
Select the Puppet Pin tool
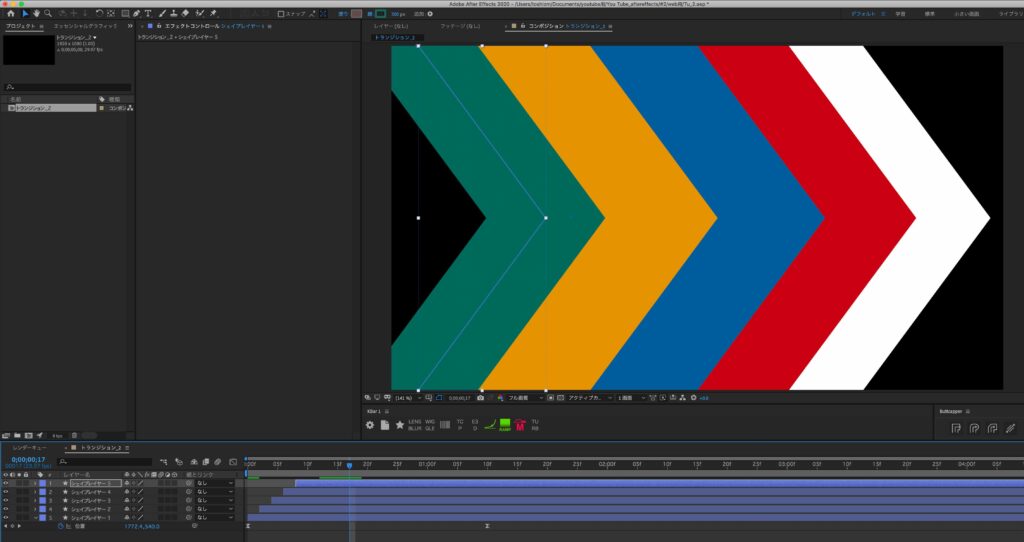point(213,13)
